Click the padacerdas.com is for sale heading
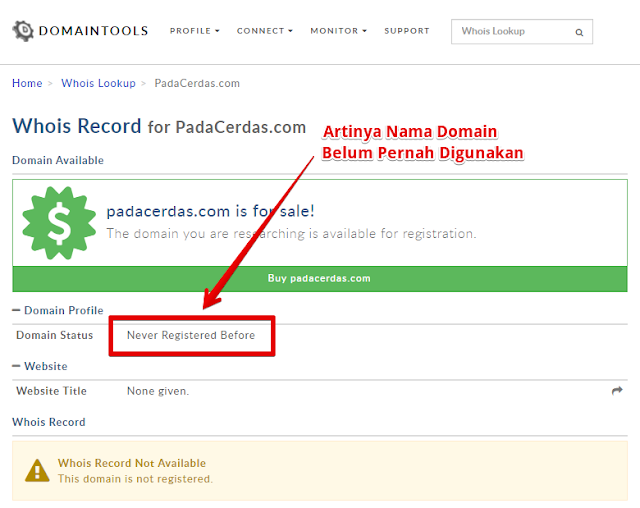The height and width of the screenshot is (508, 640). pyautogui.click(x=210, y=211)
